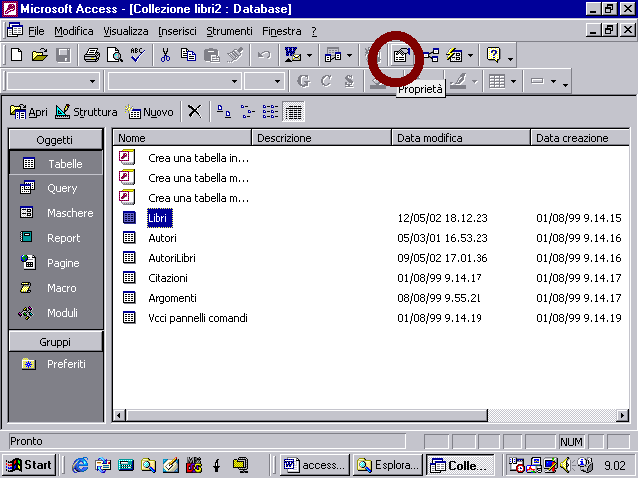This screenshot has width=638, height=478.
Task: Click the Apri button
Action: click(28, 111)
